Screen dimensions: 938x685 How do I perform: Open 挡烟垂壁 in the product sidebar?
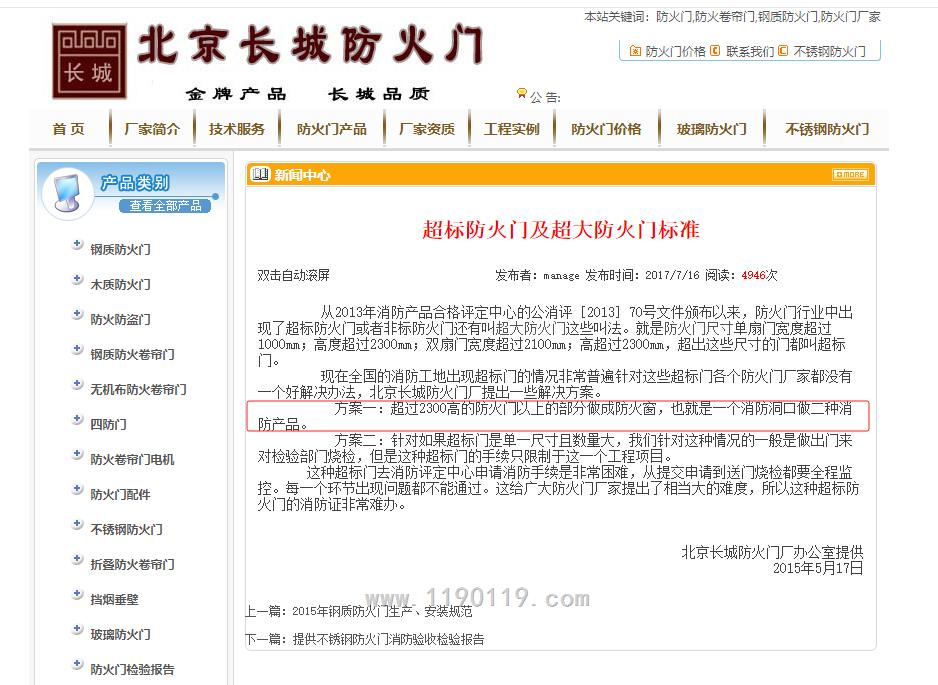click(x=114, y=599)
